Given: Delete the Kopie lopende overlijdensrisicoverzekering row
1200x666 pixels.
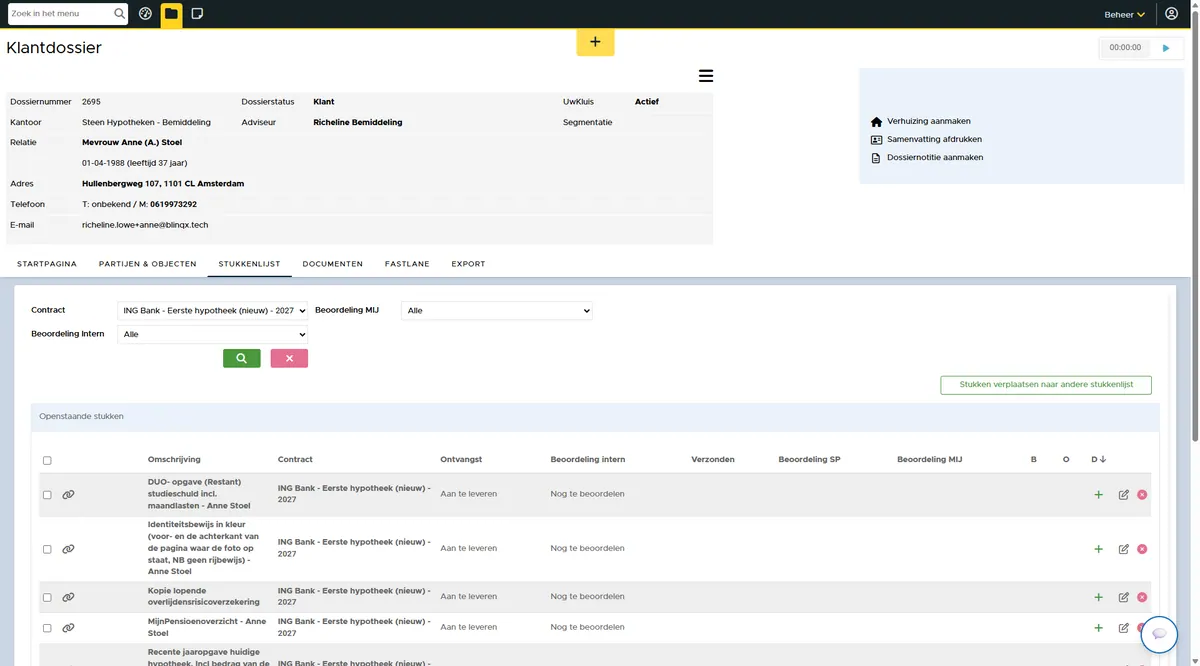Looking at the screenshot, I should pos(1142,597).
